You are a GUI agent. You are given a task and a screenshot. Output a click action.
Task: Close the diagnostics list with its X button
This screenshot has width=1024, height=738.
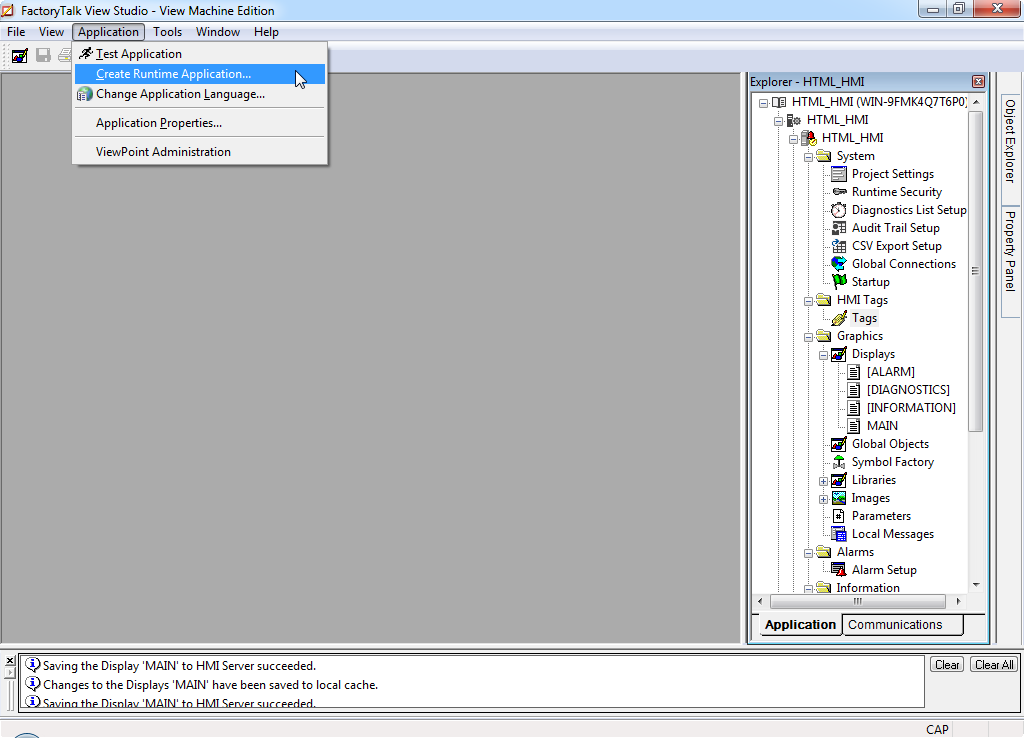click(x=9, y=660)
